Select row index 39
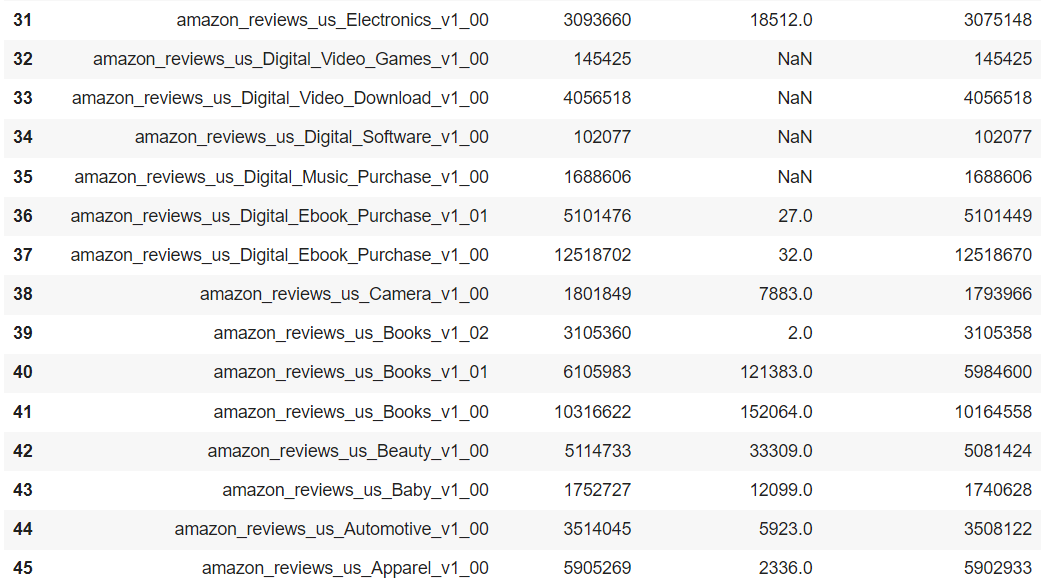This screenshot has height=582, width=1052. point(23,333)
